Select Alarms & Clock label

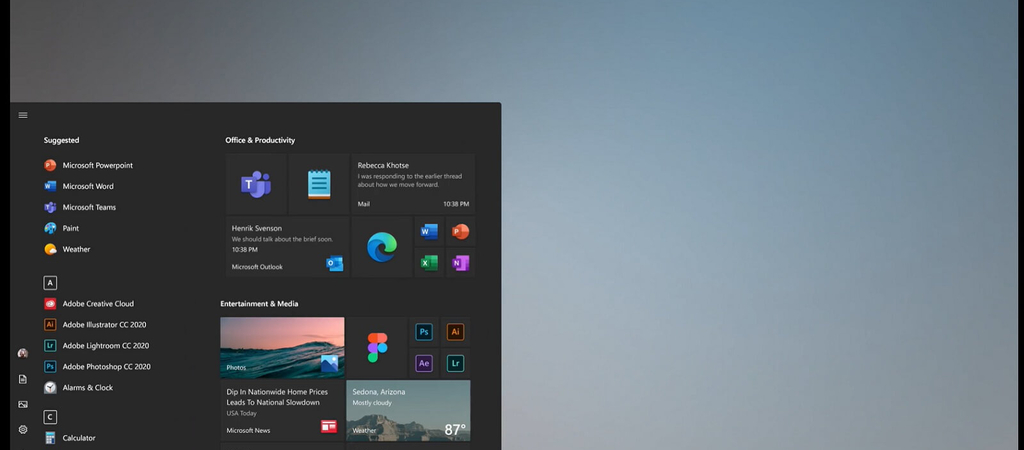tap(88, 387)
